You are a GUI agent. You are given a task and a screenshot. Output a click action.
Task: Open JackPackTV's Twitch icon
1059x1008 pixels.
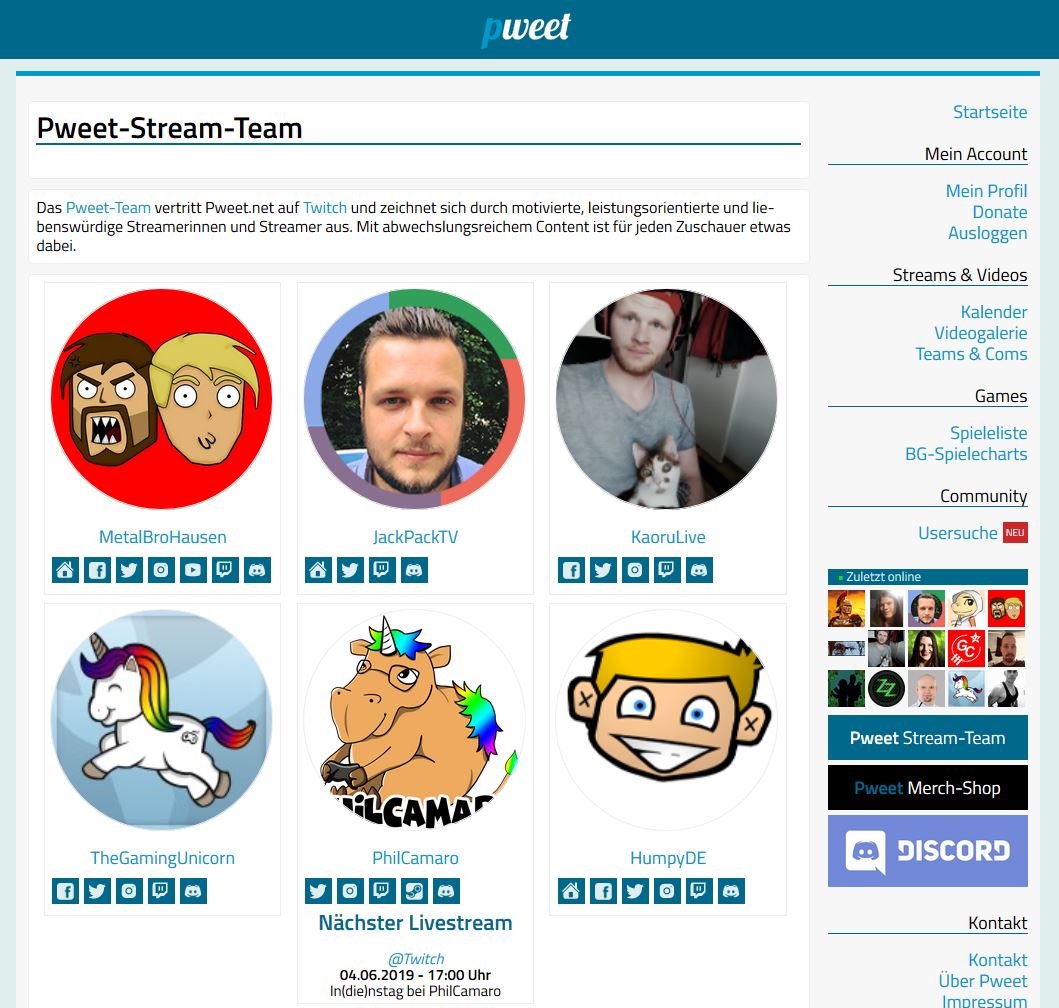(382, 570)
